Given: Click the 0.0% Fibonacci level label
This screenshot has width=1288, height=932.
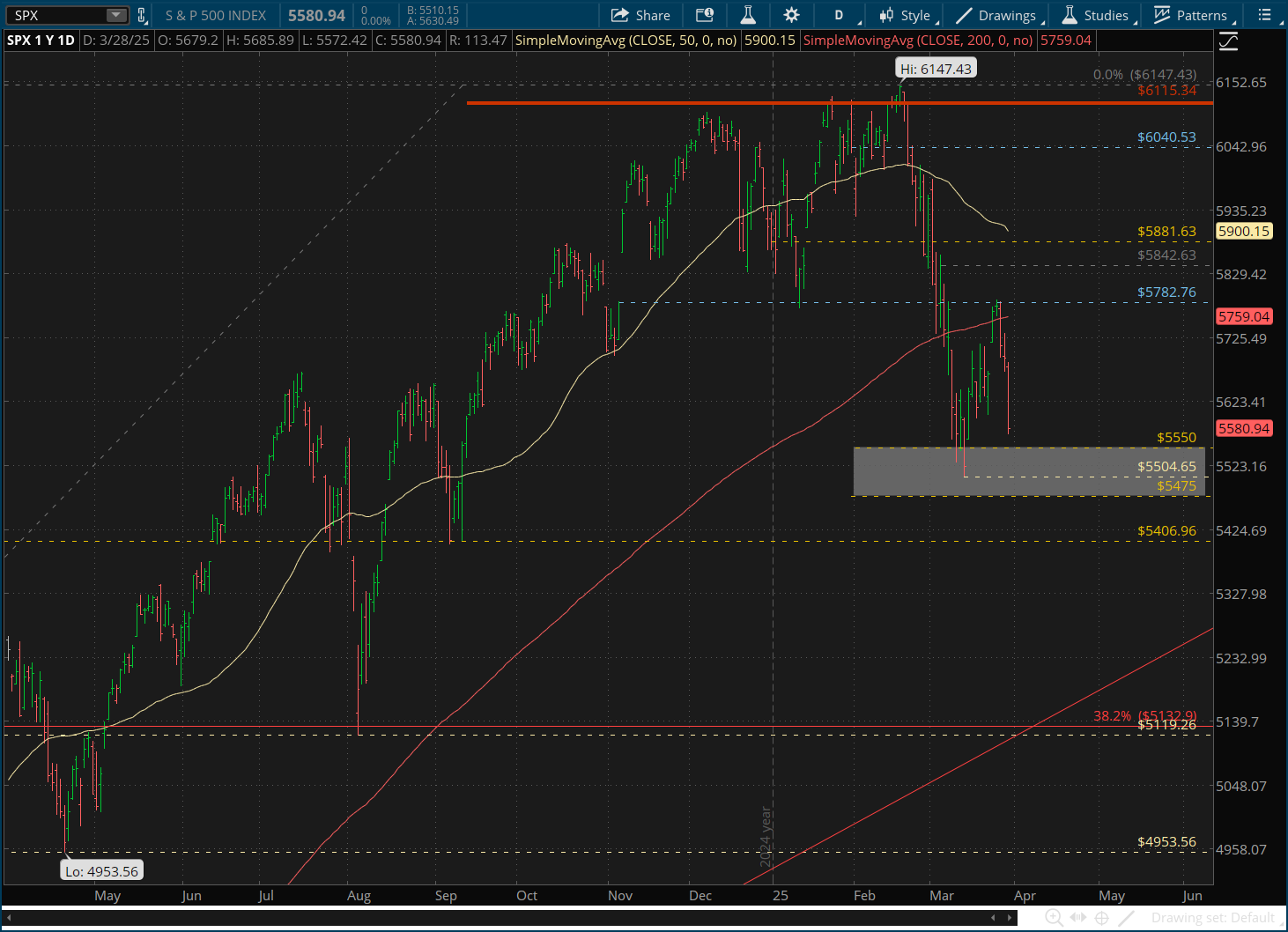Looking at the screenshot, I should (x=1144, y=75).
